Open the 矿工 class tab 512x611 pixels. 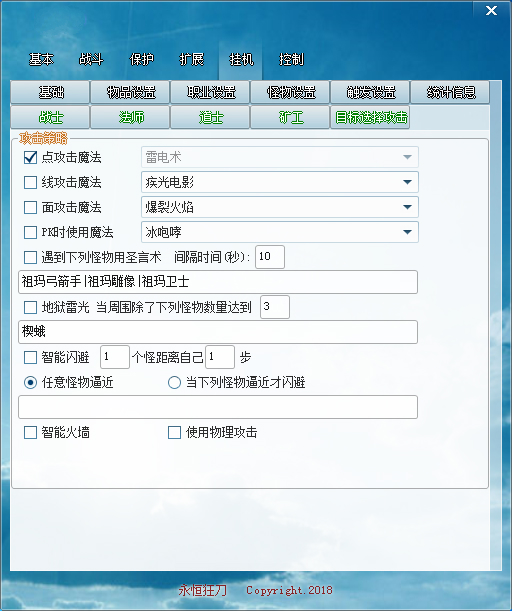pos(290,117)
